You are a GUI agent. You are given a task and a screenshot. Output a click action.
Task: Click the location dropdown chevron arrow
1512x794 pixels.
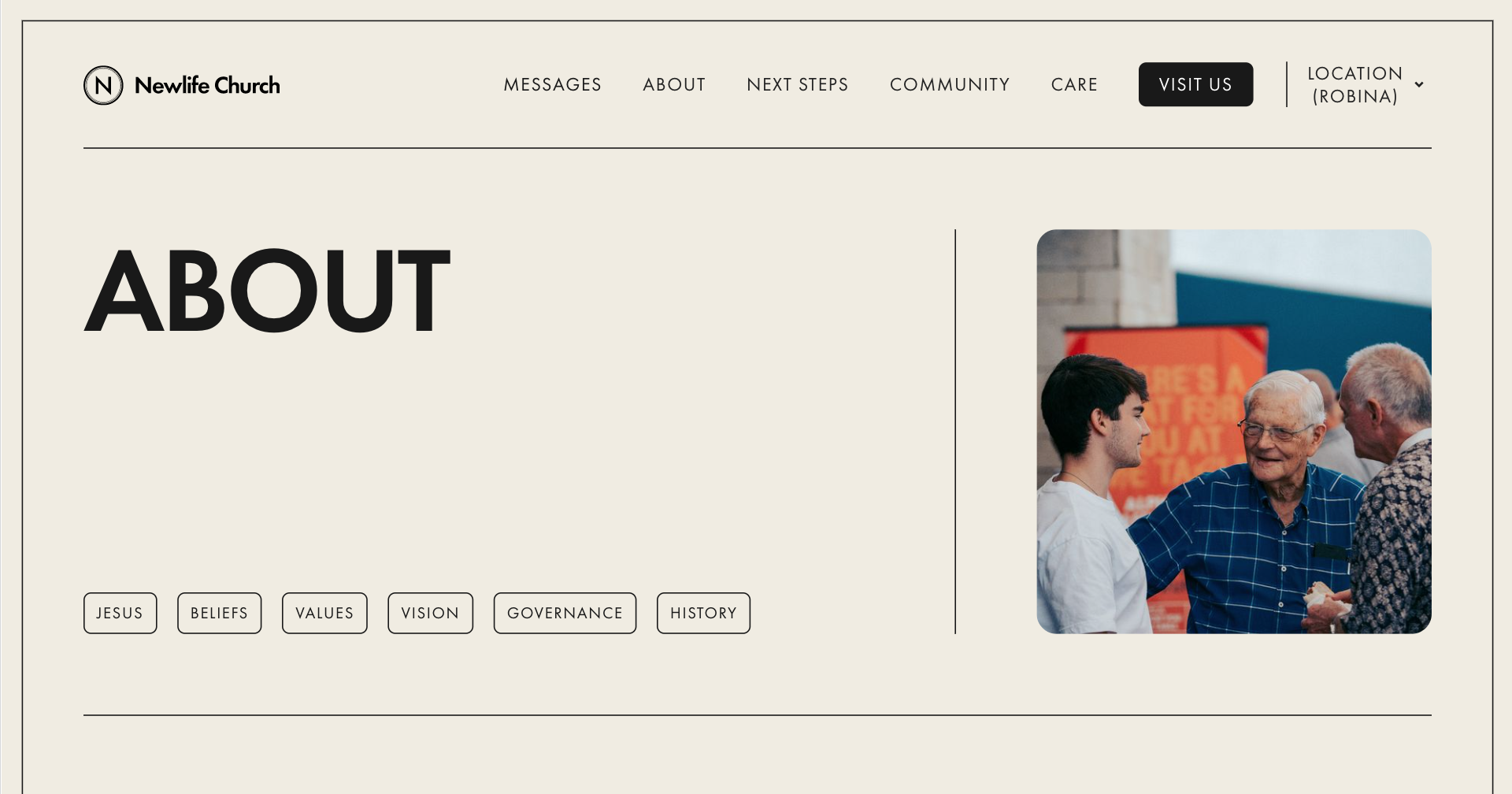pos(1419,84)
